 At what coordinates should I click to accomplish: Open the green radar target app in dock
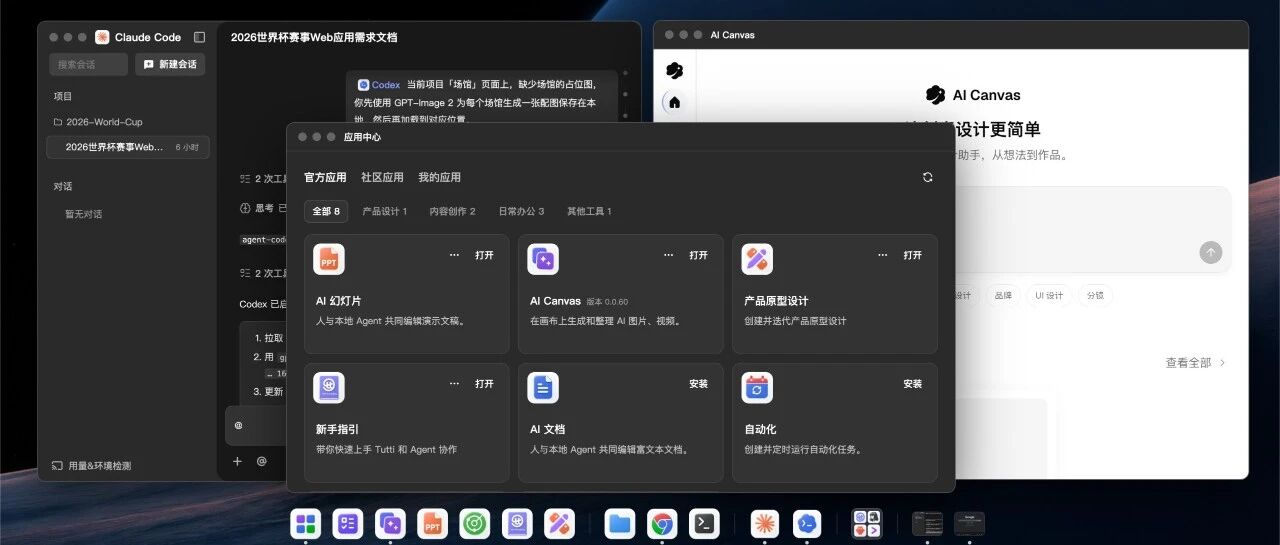pos(475,523)
